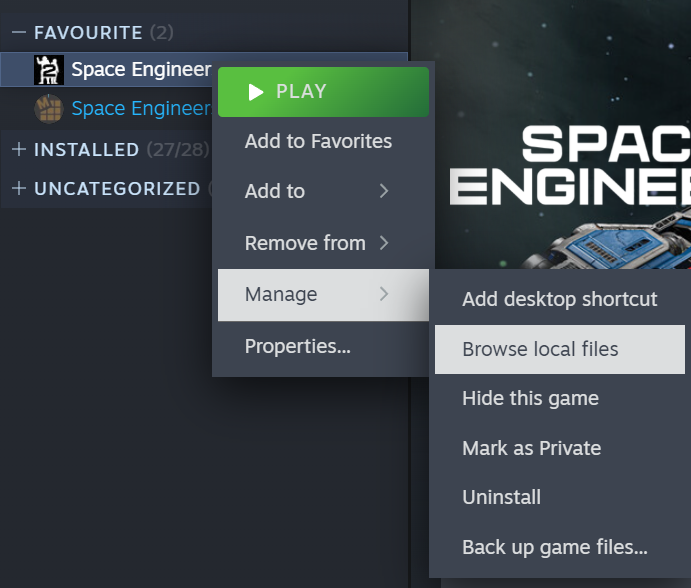The width and height of the screenshot is (691, 588).
Task: Open the 'Add to' submenu arrow
Action: (384, 191)
